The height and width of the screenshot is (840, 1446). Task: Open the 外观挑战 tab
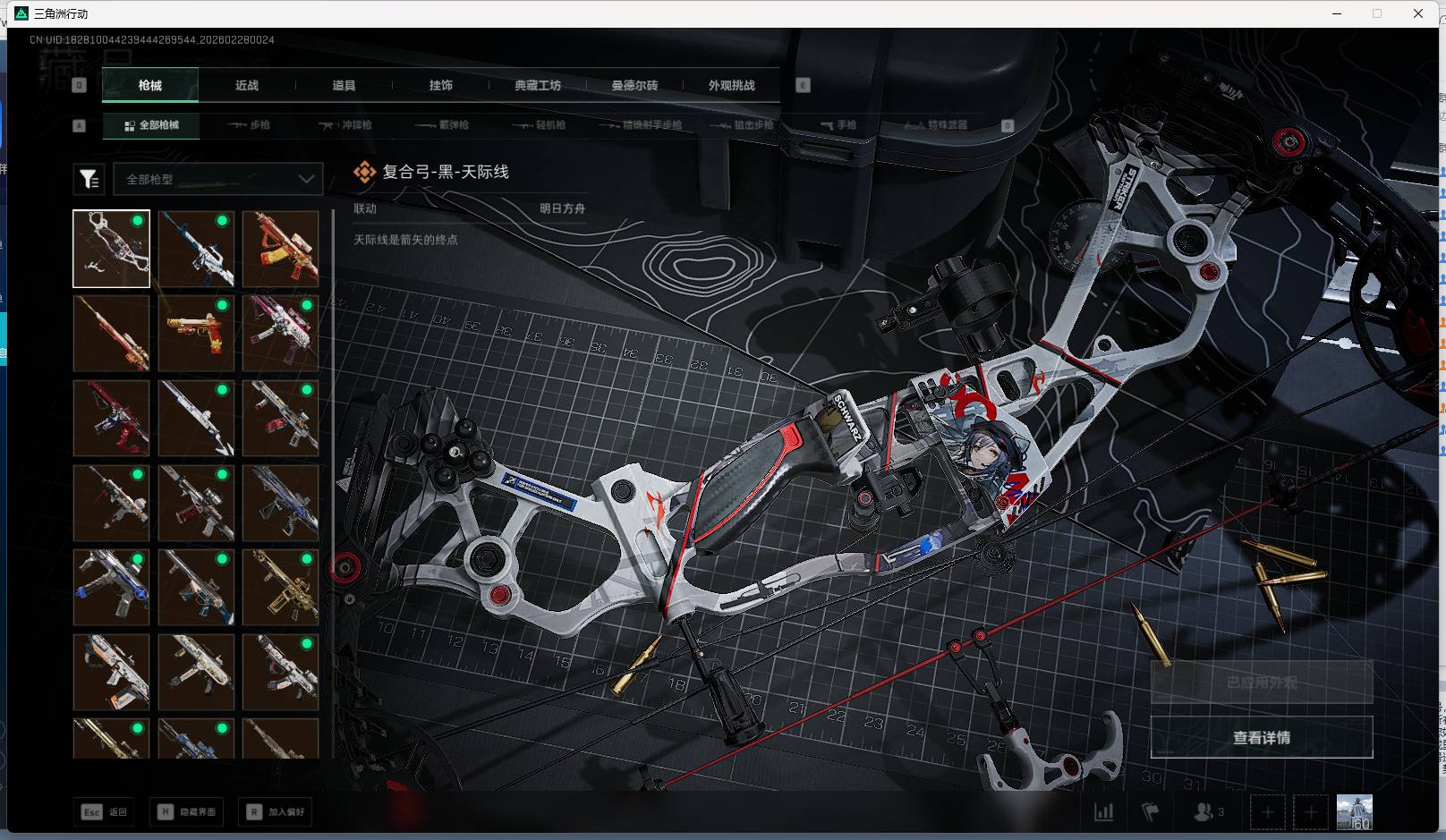coord(732,85)
